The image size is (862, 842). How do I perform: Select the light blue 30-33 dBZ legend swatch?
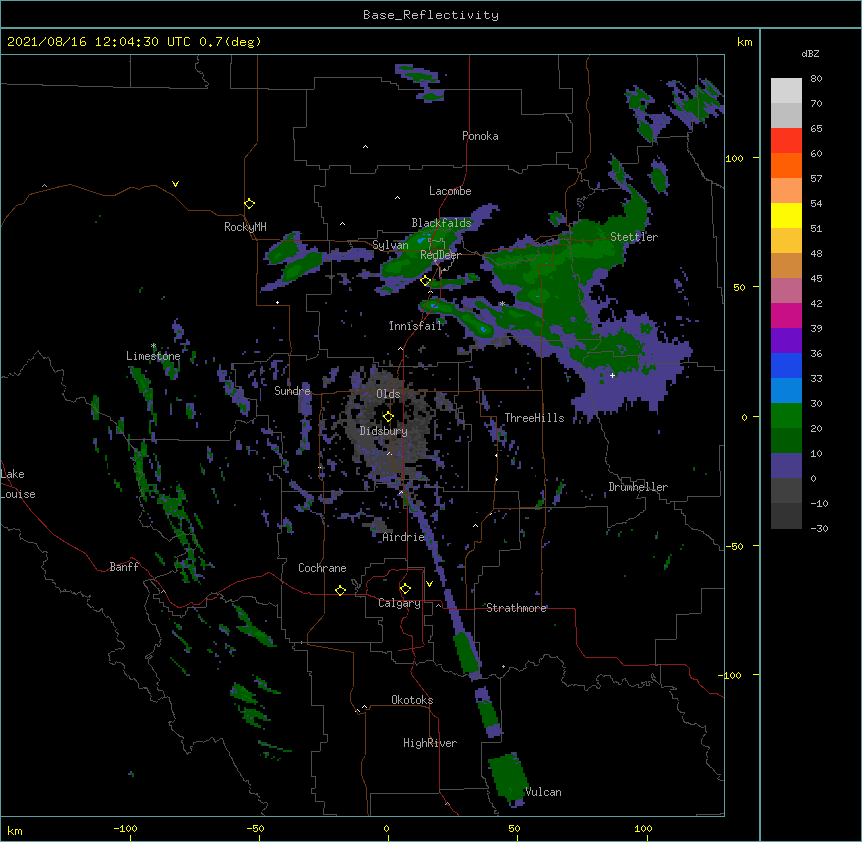(x=786, y=391)
